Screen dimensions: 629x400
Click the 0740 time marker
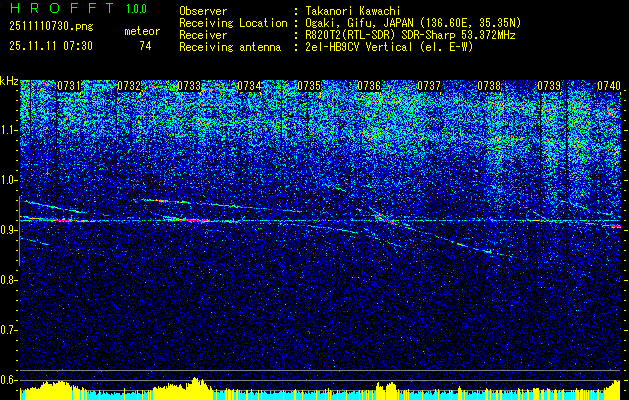tap(609, 86)
